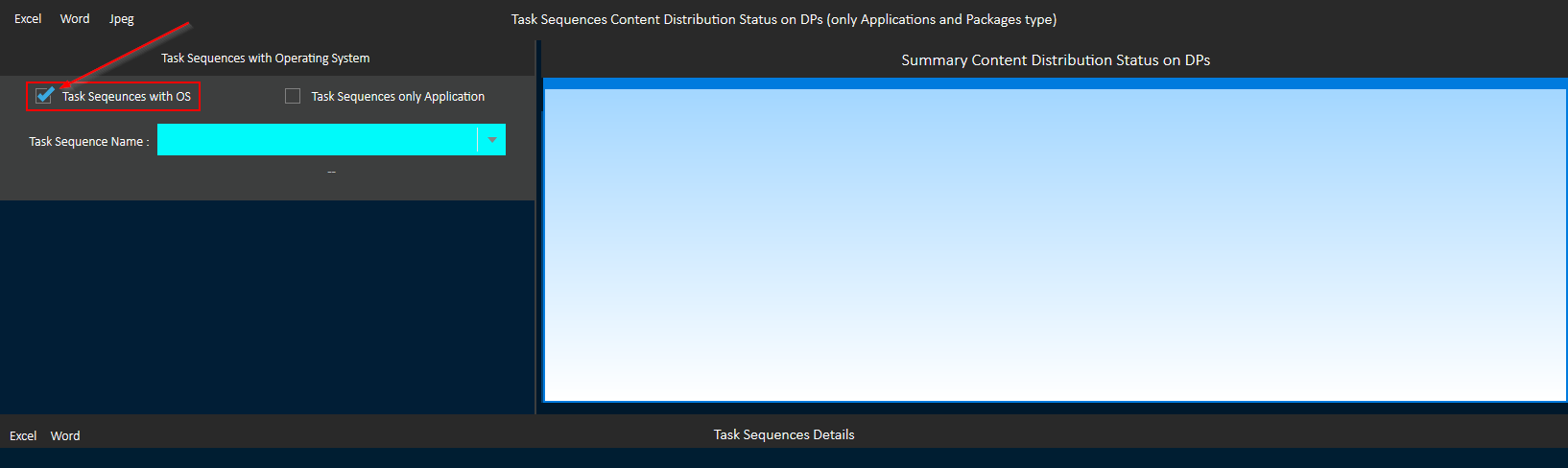Screen dimensions: 1568x468
Task: Select the empty light-blue summary chart area
Action: pos(1055,245)
